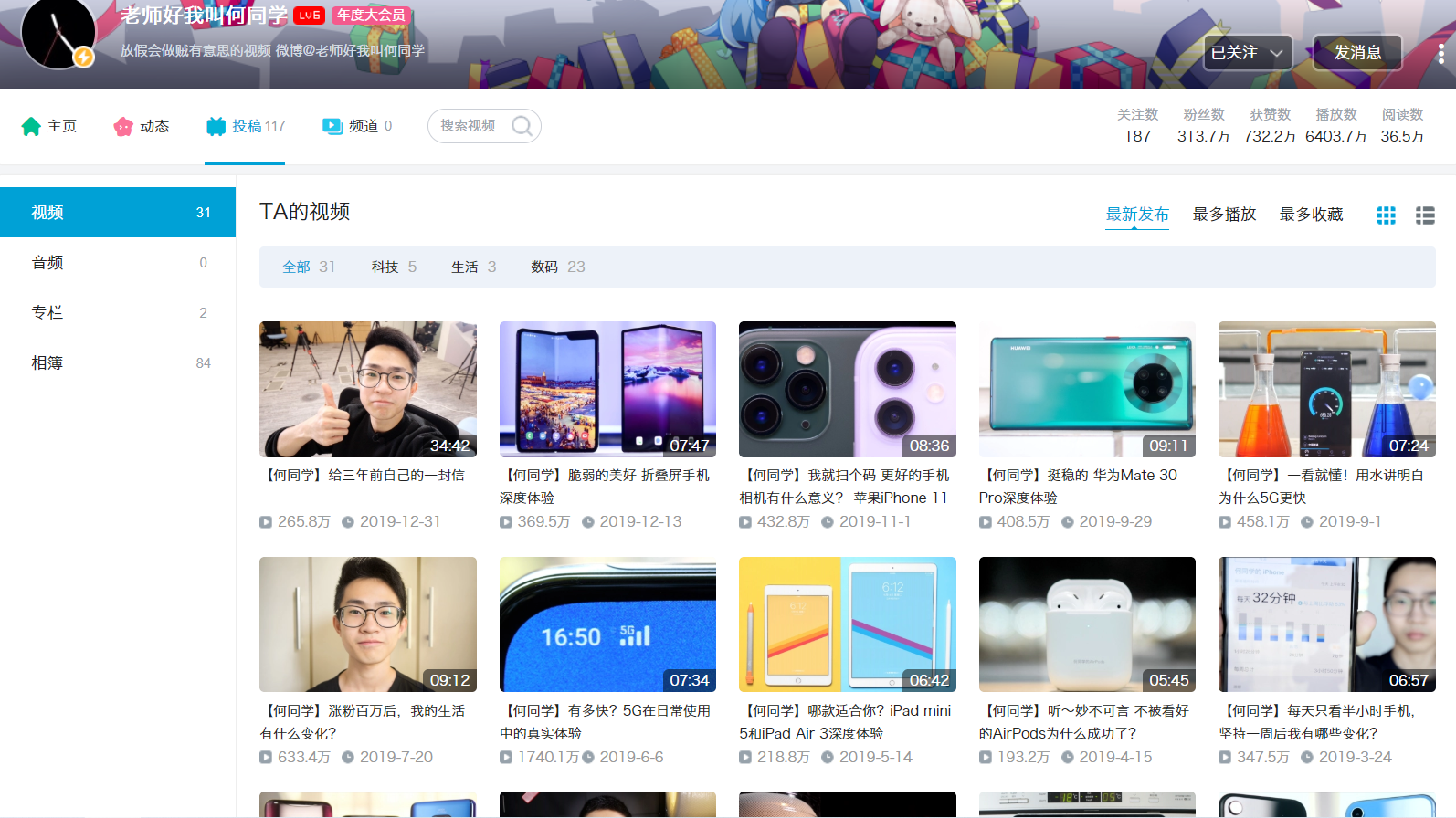Open thumbnail of 给三年前自己的一封信 video

point(368,389)
